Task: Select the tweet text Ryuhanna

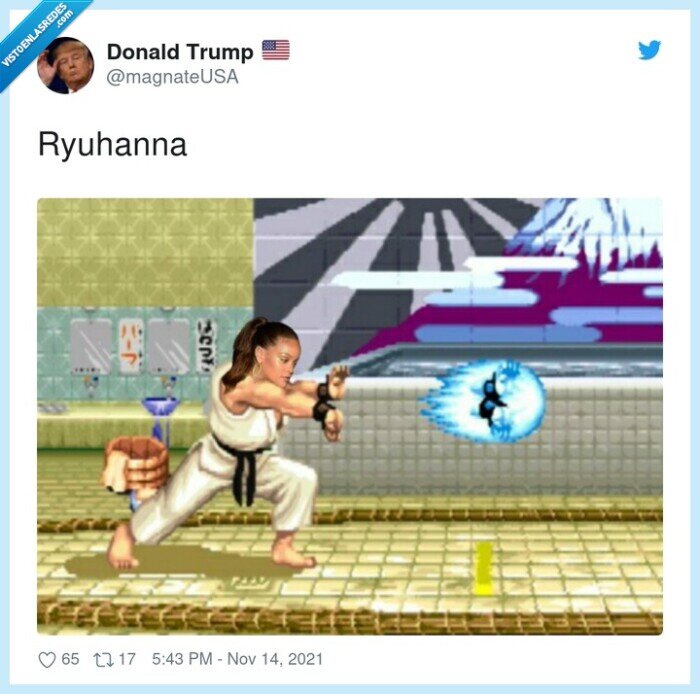Action: (x=112, y=145)
